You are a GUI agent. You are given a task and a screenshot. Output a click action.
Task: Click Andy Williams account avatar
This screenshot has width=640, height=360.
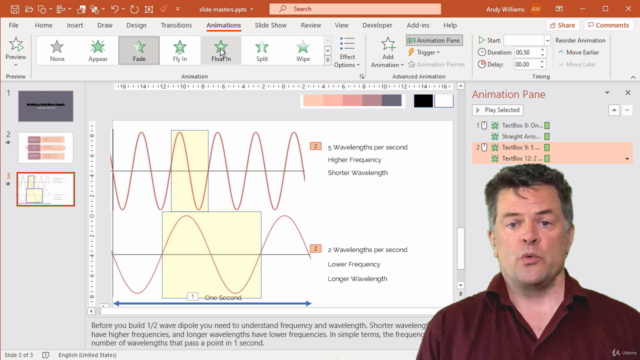536,9
